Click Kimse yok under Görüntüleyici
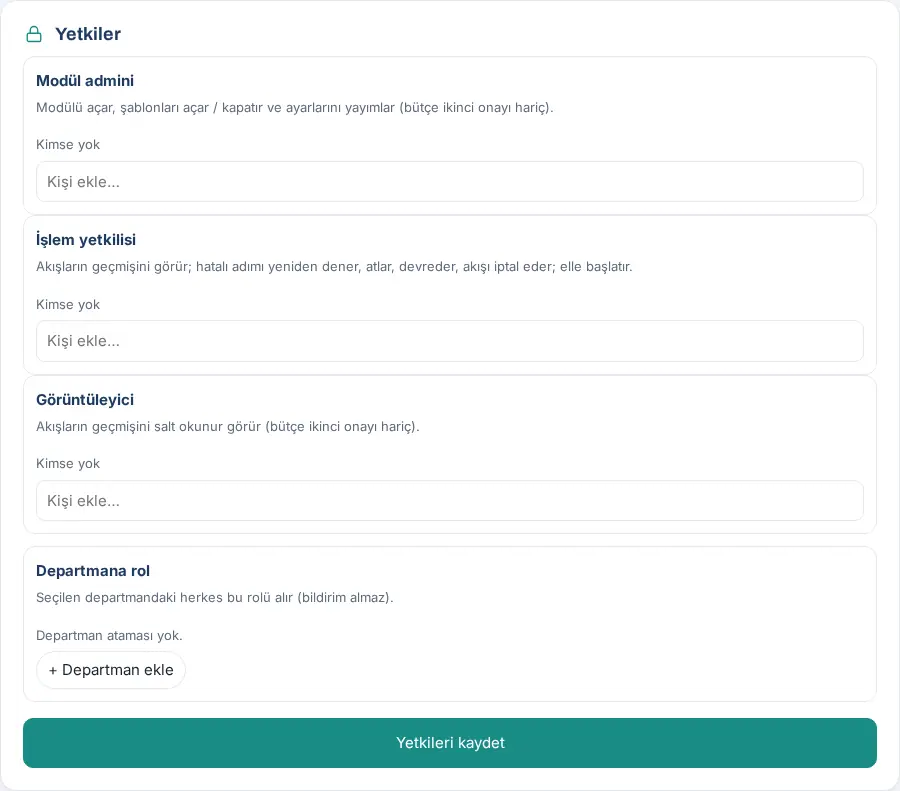The image size is (900, 791). coord(68,463)
